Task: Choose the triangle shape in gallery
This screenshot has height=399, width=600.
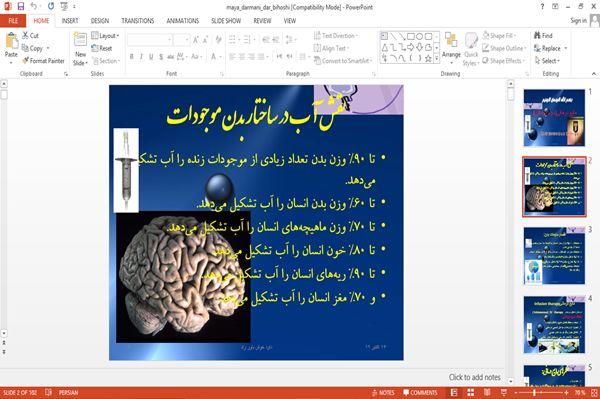Action: point(385,47)
